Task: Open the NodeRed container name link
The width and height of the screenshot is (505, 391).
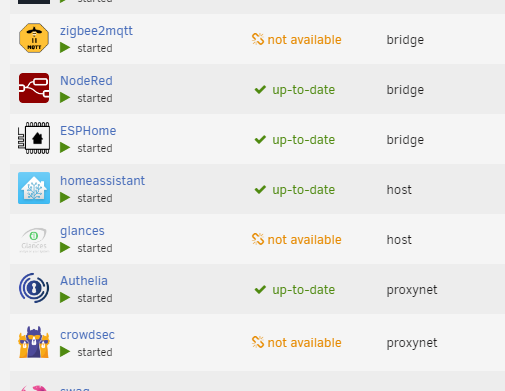Action: pyautogui.click(x=86, y=81)
